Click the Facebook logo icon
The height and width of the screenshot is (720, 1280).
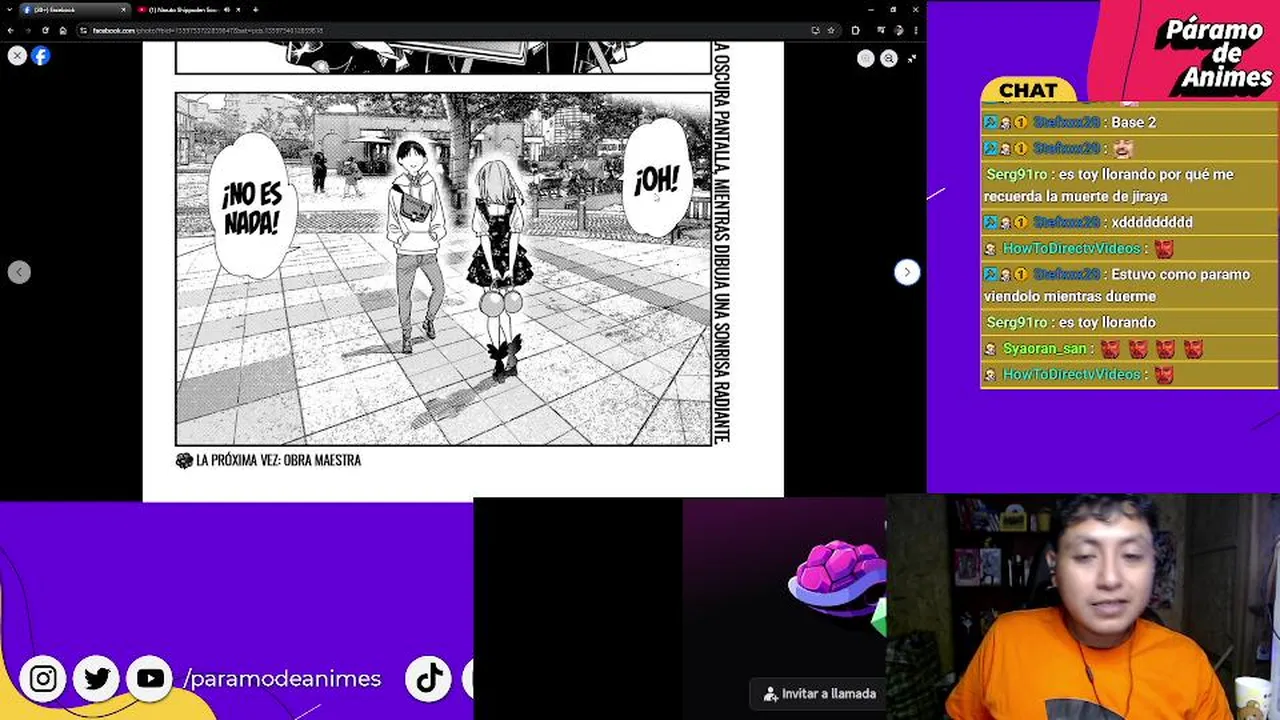(41, 56)
